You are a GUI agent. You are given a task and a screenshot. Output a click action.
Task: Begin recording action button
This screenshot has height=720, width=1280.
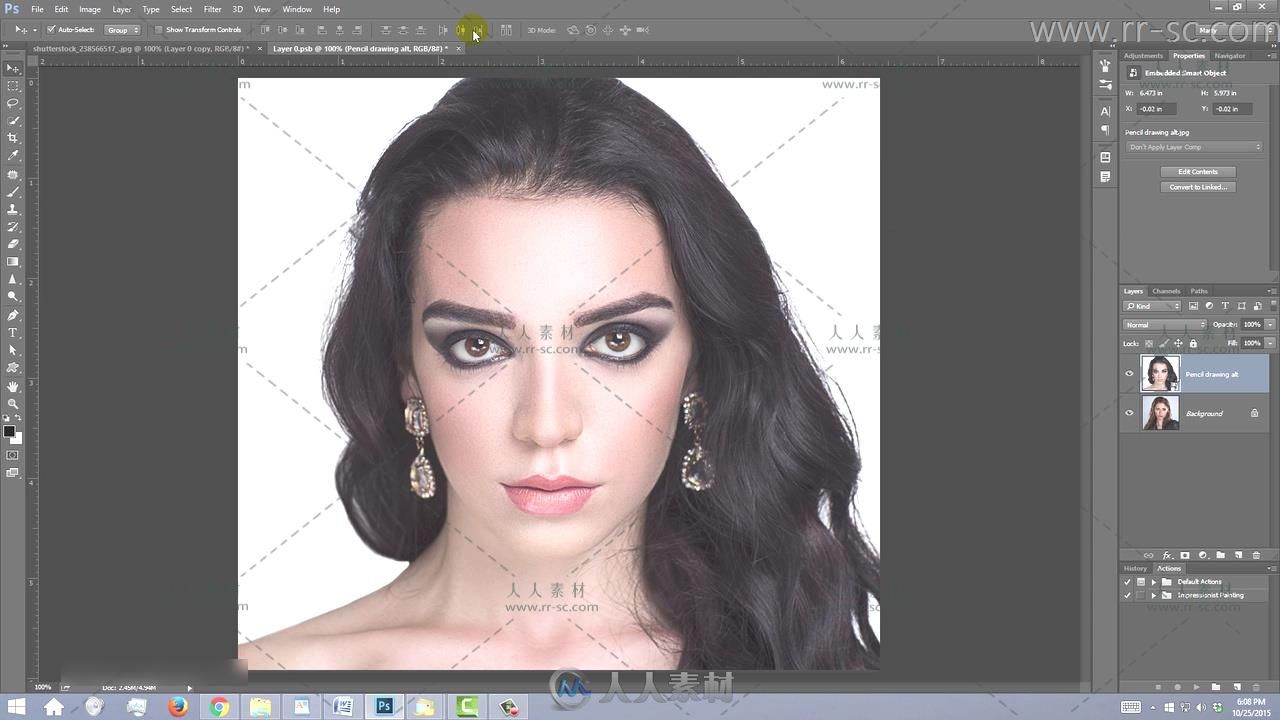pos(1177,687)
